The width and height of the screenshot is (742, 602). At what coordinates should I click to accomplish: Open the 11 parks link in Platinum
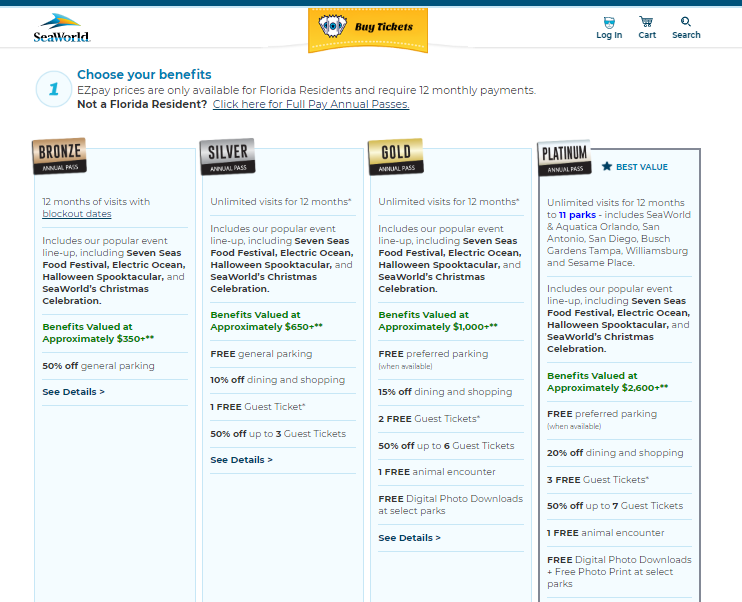(x=577, y=215)
